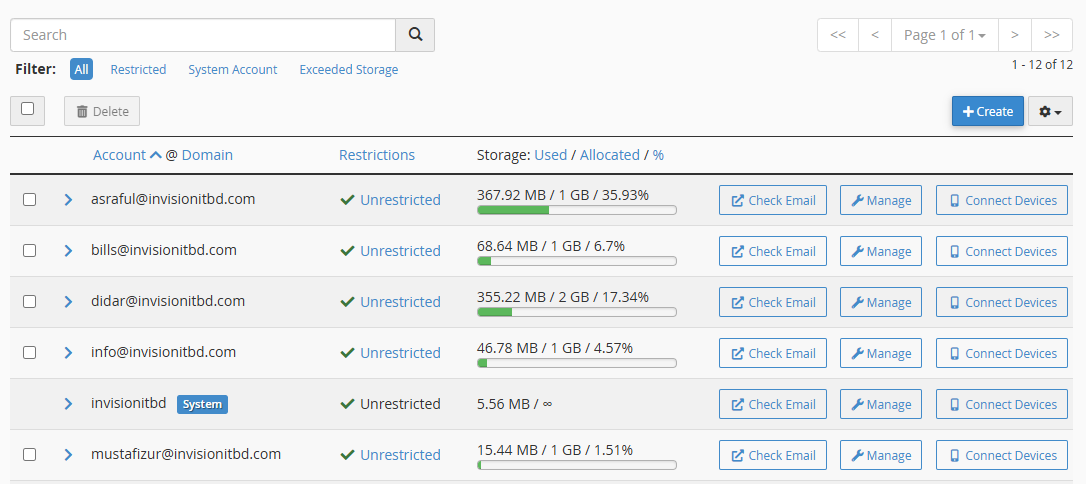The height and width of the screenshot is (484, 1086).
Task: Click Connect Devices for info@invisionitbd.com
Action: (x=1002, y=353)
